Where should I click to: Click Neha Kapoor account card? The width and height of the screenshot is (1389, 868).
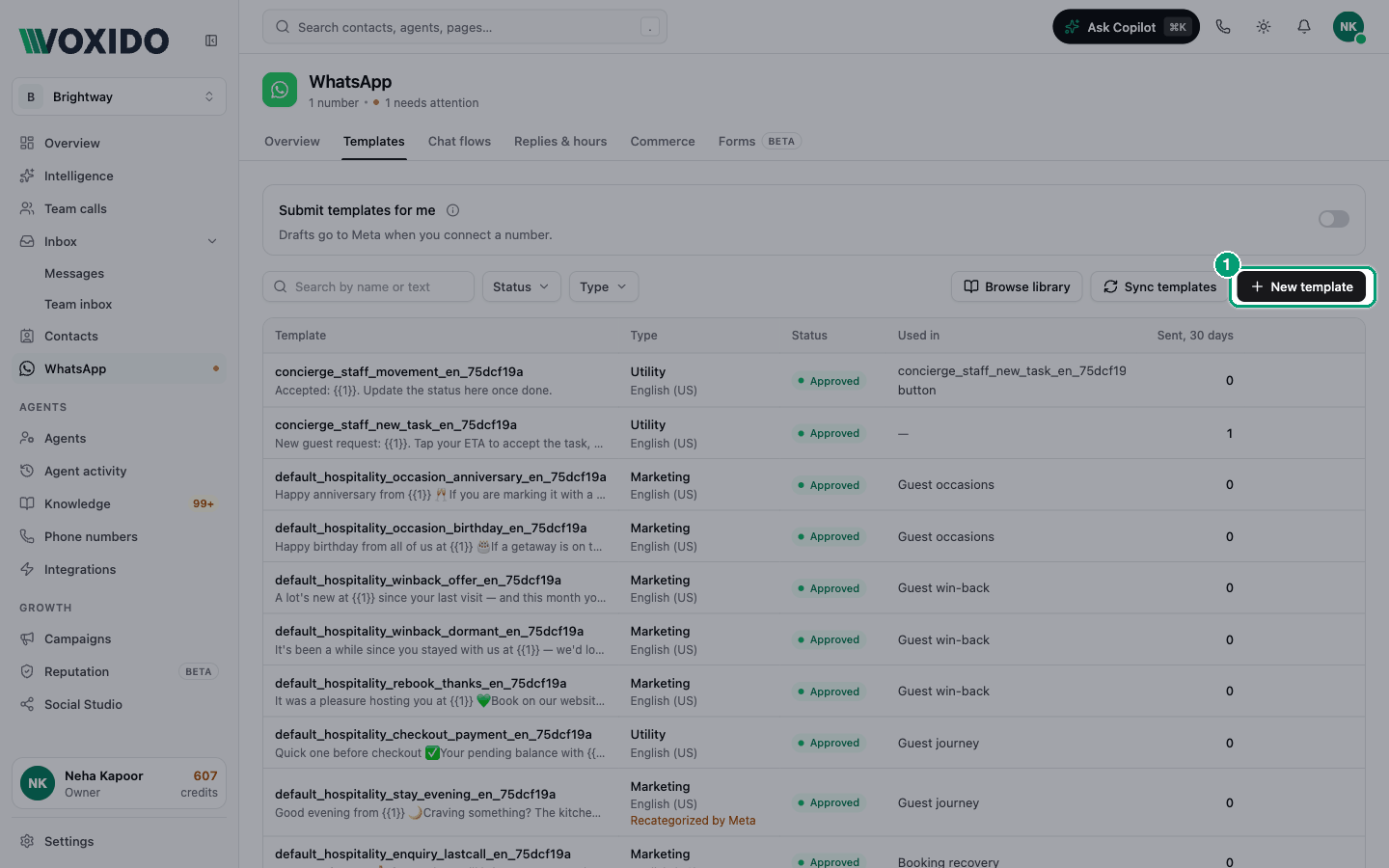[x=120, y=783]
